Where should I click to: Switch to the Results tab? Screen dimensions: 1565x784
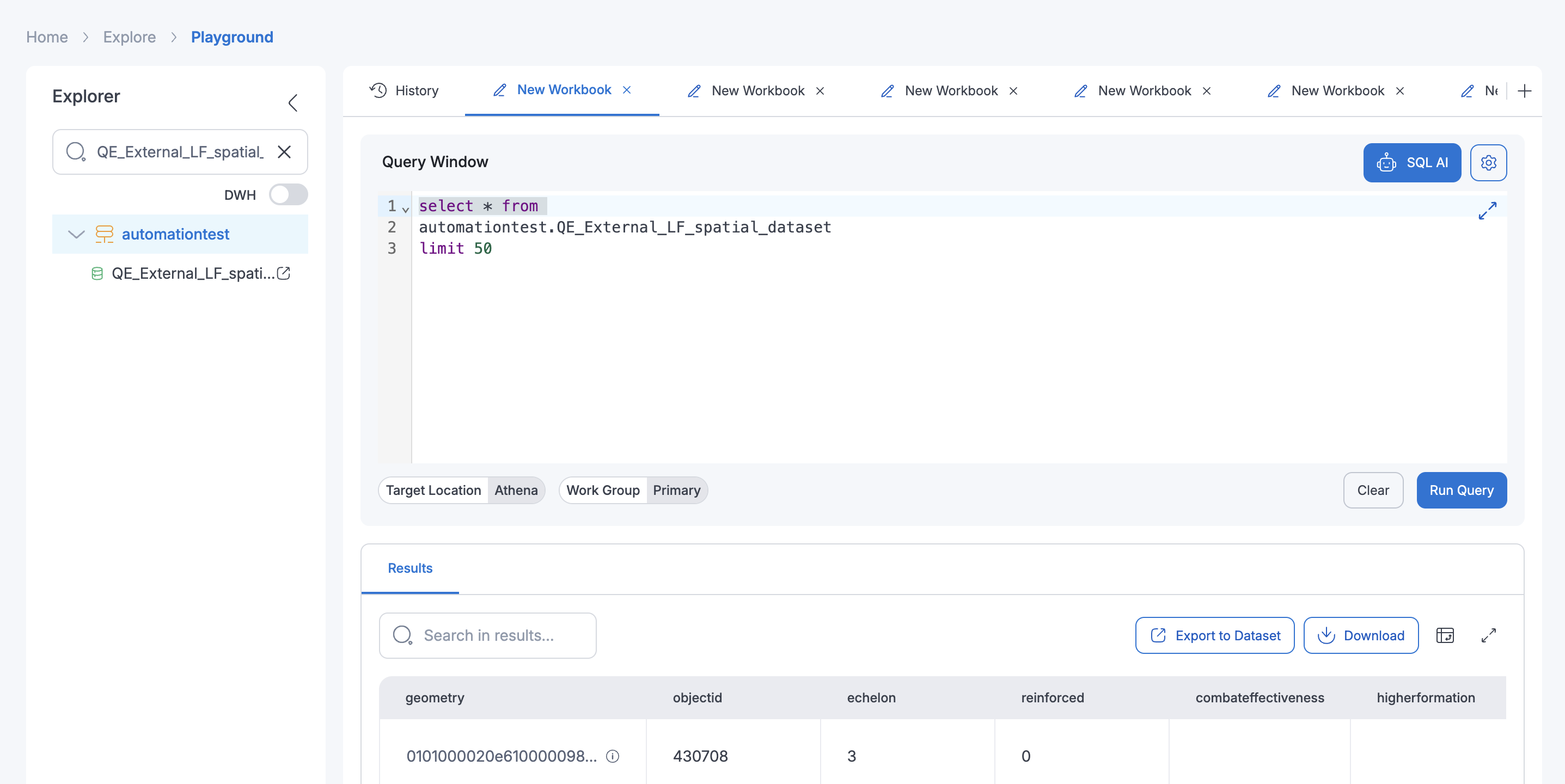tap(409, 568)
